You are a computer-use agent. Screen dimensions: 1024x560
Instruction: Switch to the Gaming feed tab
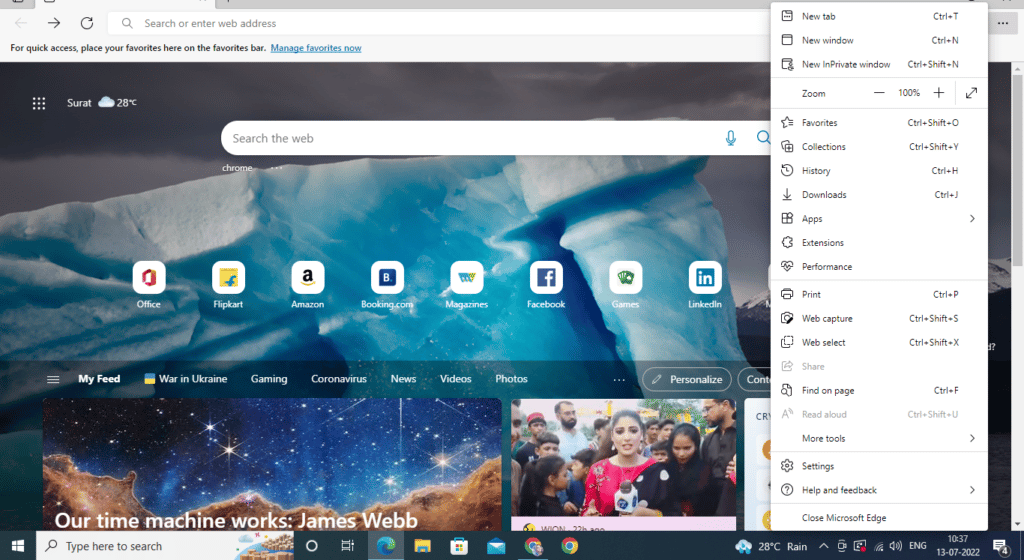click(x=269, y=379)
